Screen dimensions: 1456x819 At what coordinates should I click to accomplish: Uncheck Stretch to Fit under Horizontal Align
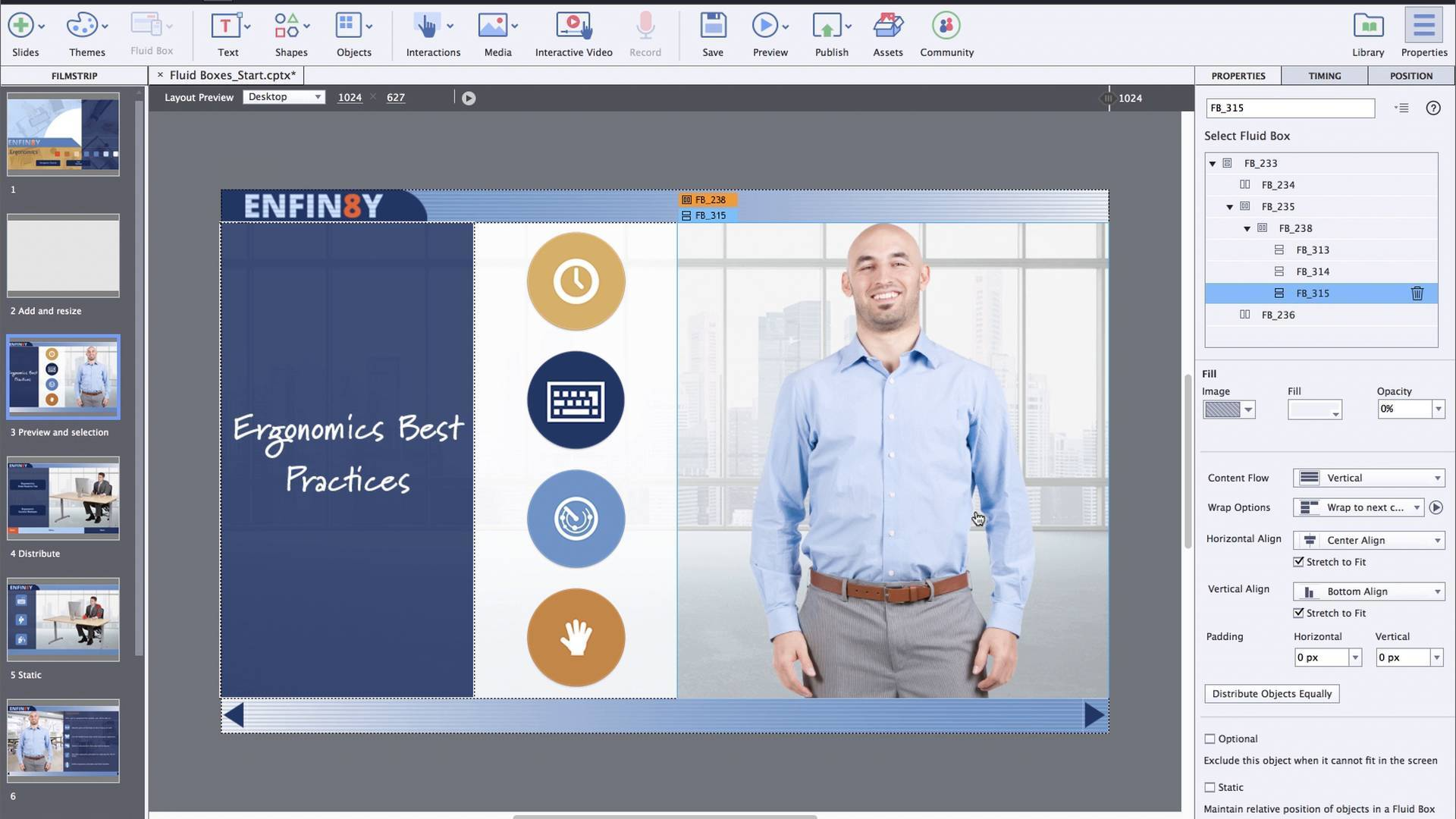[x=1299, y=561]
